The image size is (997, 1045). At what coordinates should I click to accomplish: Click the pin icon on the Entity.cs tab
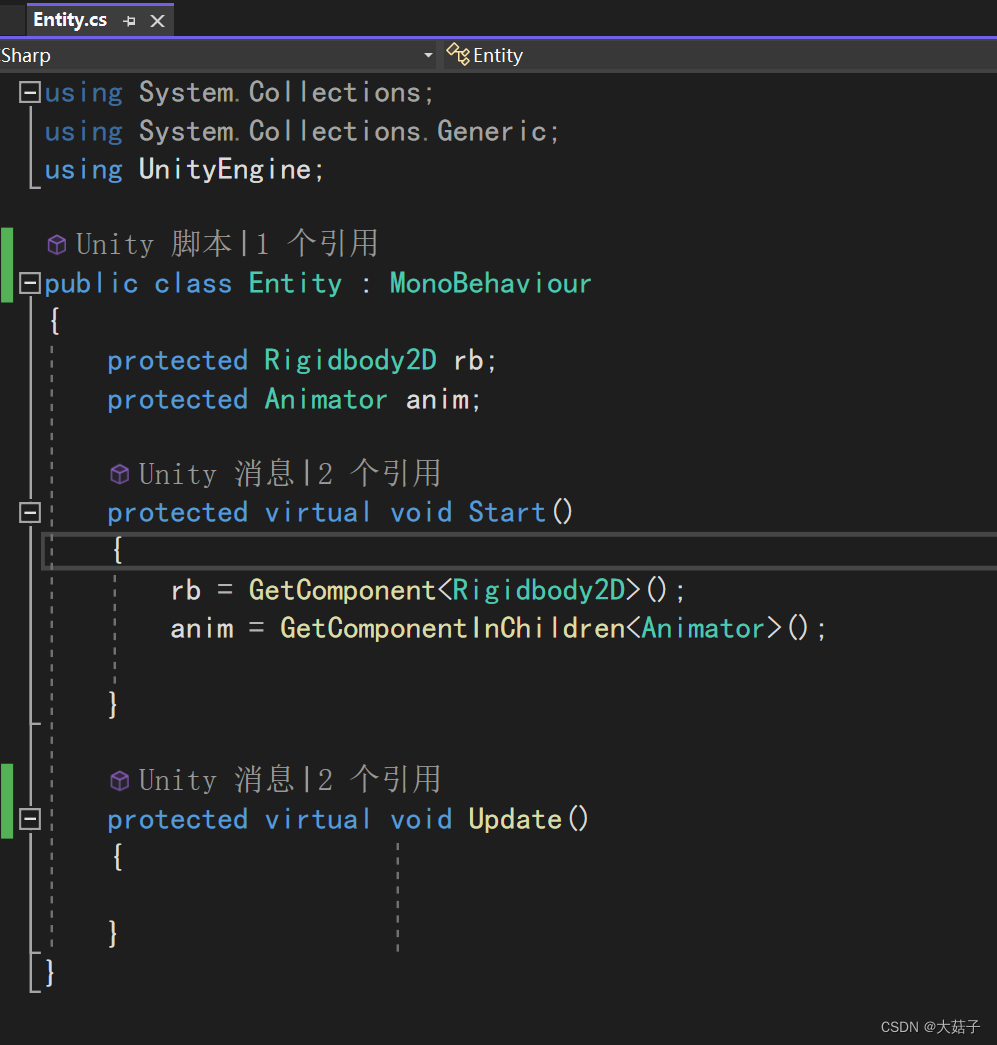(x=129, y=19)
